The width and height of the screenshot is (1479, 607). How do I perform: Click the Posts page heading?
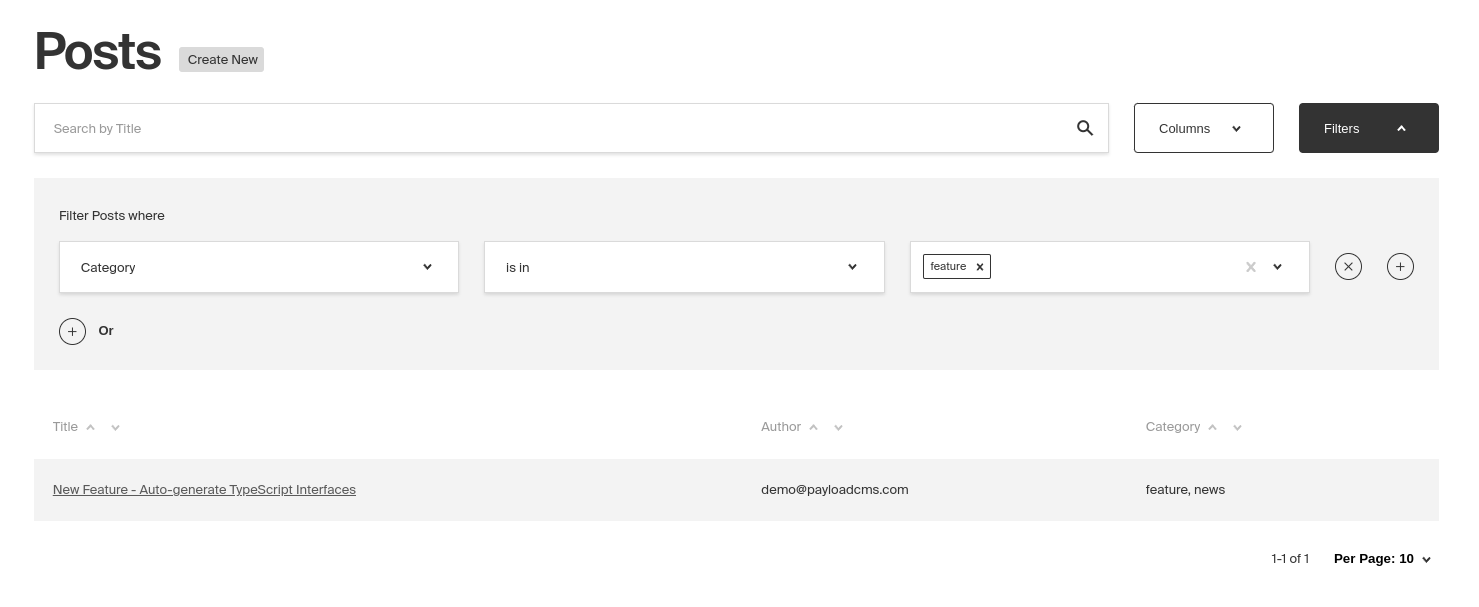click(x=97, y=50)
